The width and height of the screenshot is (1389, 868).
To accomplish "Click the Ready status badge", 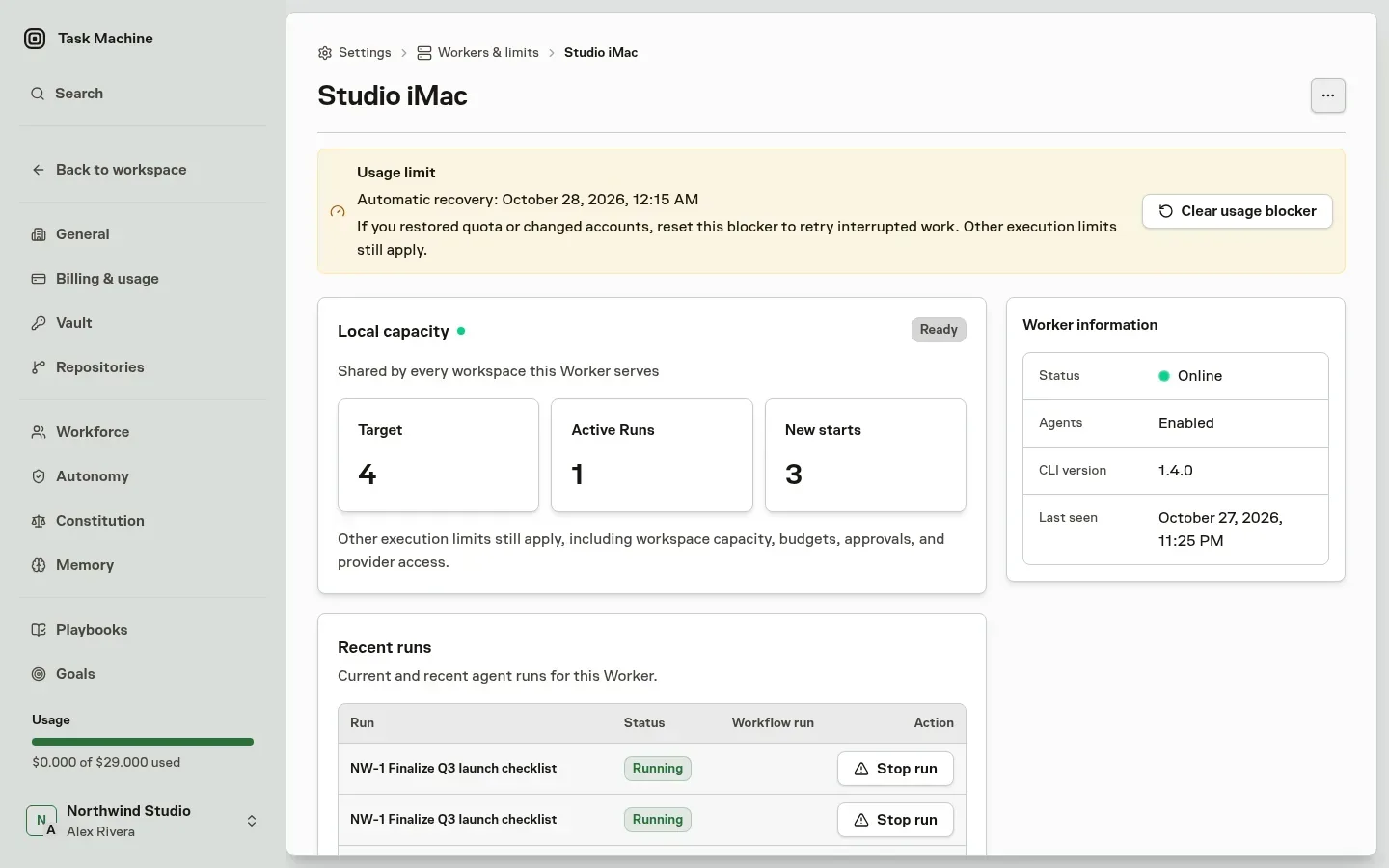I will (x=939, y=330).
